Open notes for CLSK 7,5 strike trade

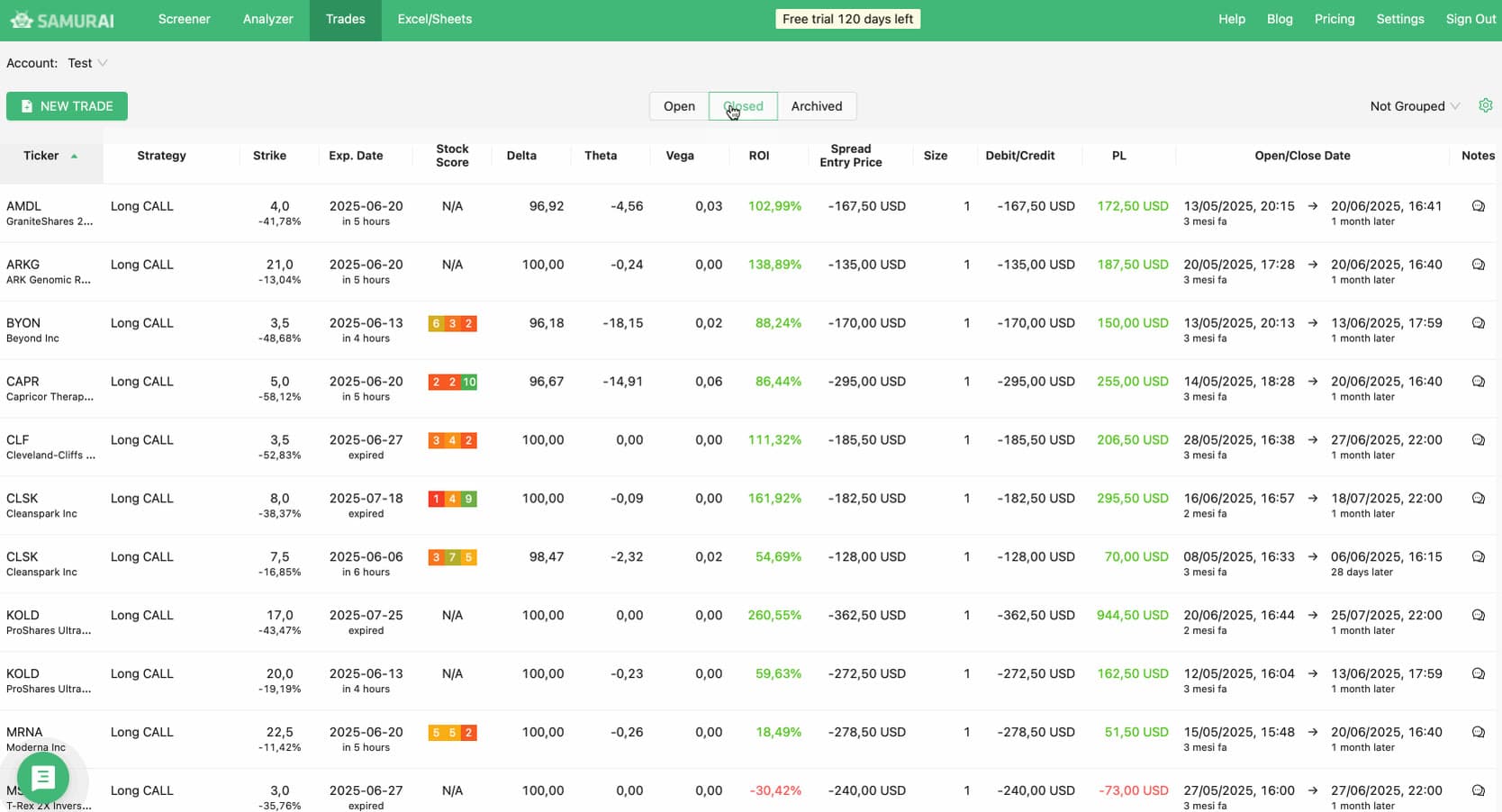1478,557
